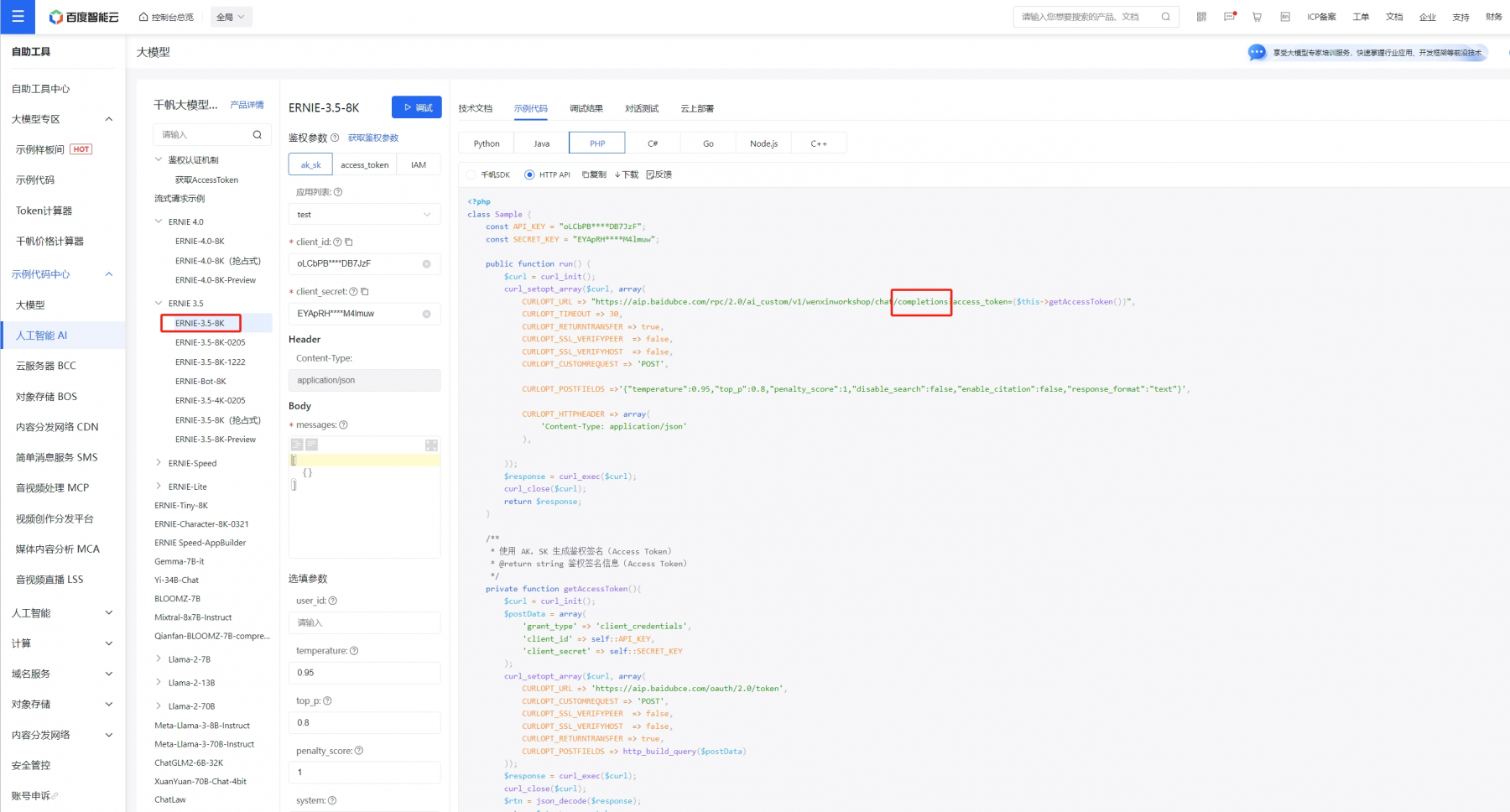Viewport: 1510px width, 812px height.
Task: Open 获取AccessToken tree item
Action: tap(206, 180)
